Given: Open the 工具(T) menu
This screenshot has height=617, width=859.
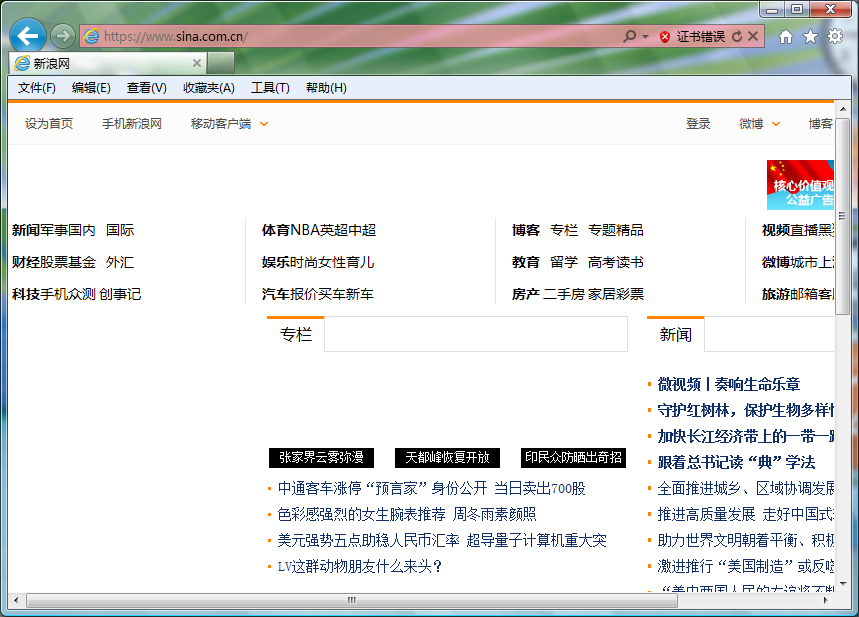Looking at the screenshot, I should [270, 88].
